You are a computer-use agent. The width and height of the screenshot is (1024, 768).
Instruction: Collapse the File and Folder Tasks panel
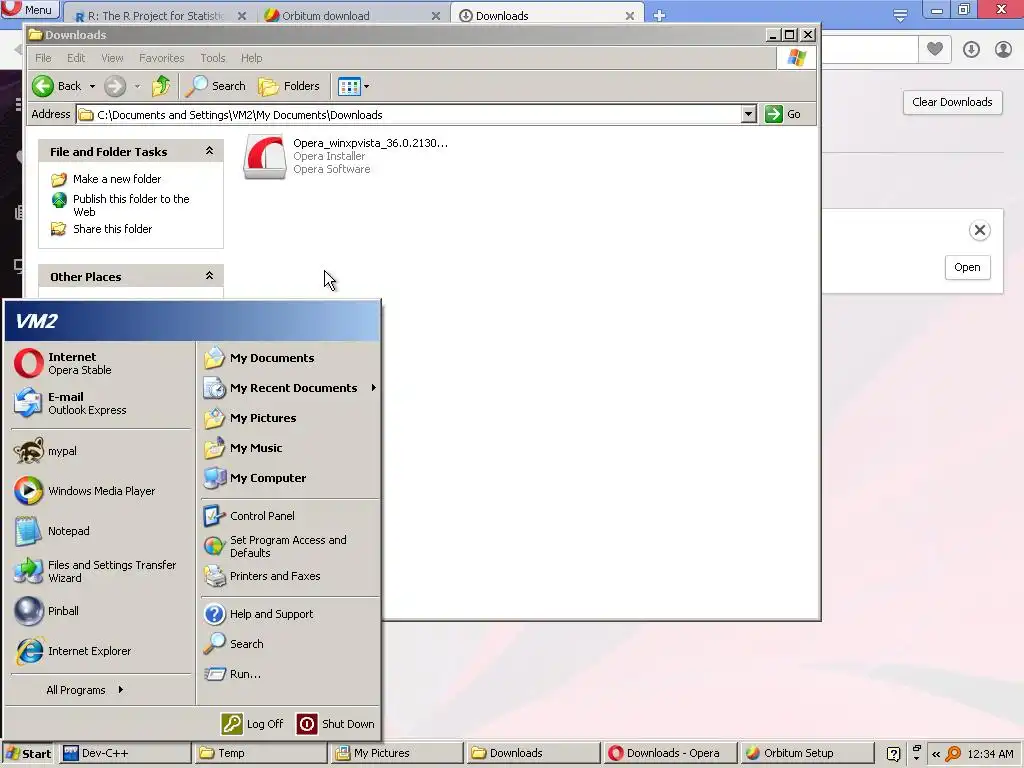pyautogui.click(x=209, y=151)
